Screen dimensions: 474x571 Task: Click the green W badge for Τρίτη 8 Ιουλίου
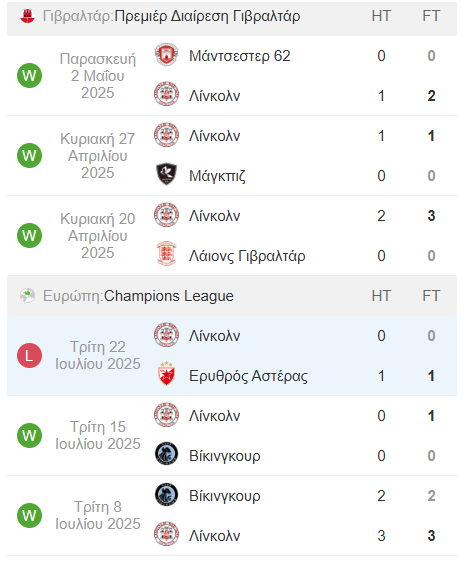[x=29, y=515]
